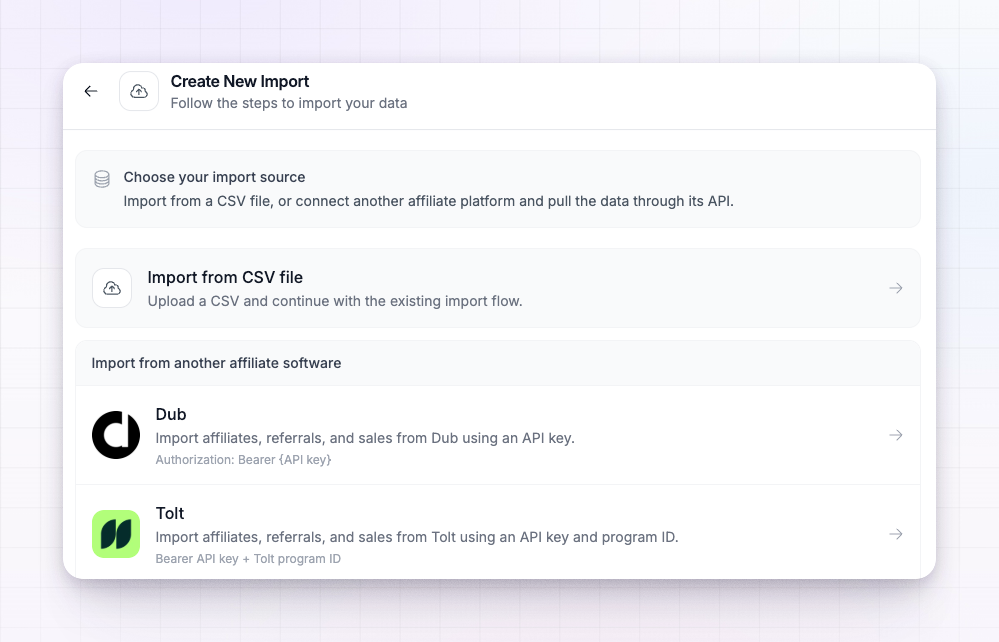Image resolution: width=999 pixels, height=642 pixels.
Task: Click Import from another affiliate software header
Action: pos(216,363)
